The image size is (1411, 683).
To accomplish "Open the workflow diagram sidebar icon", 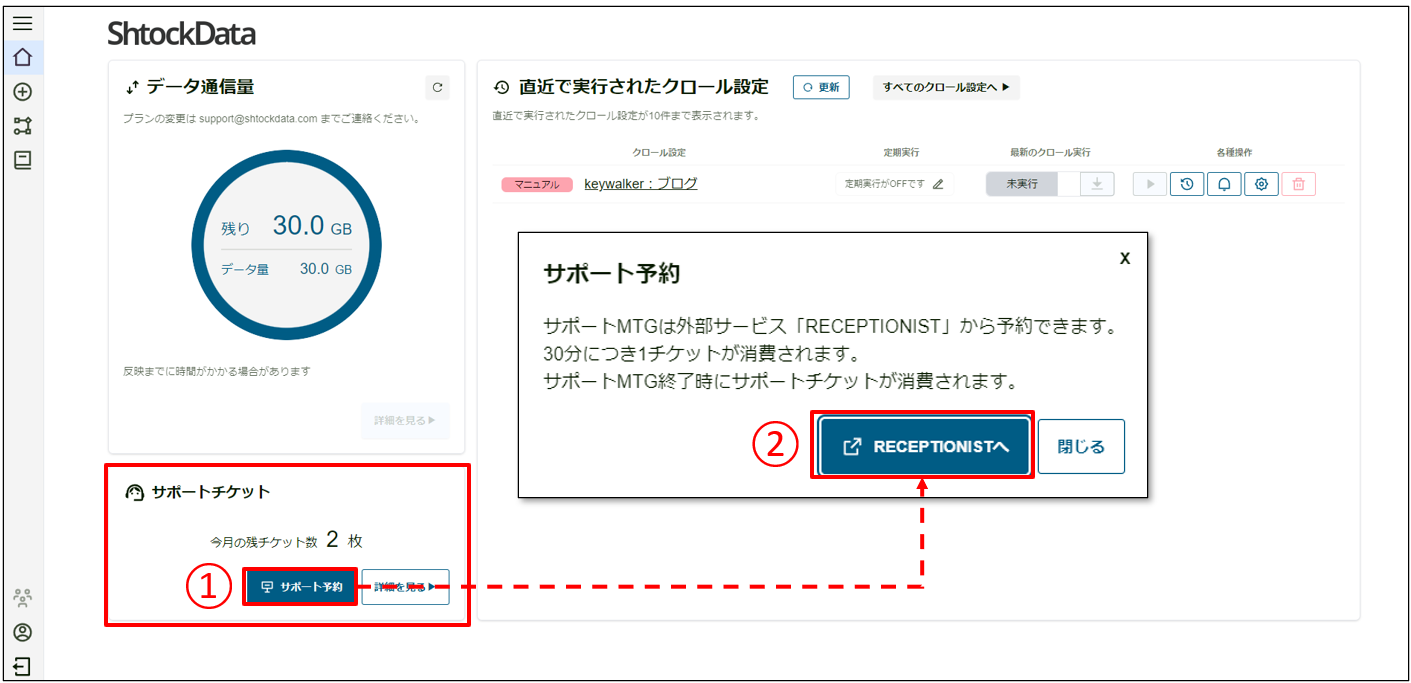I will (22, 126).
